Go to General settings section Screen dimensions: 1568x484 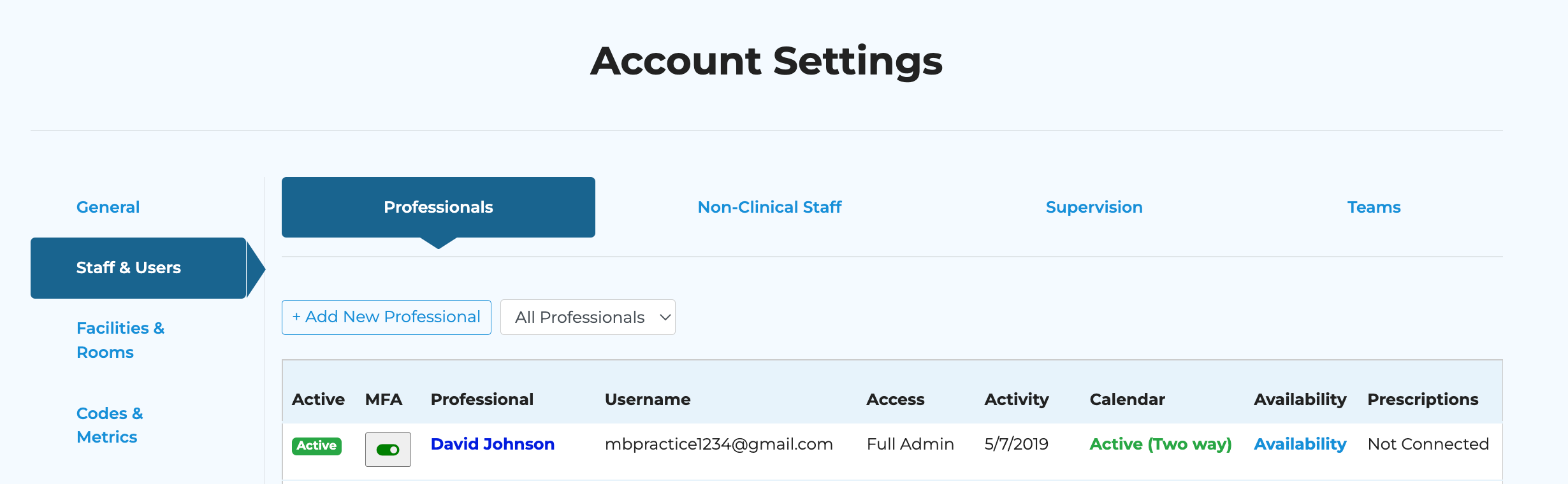[108, 207]
